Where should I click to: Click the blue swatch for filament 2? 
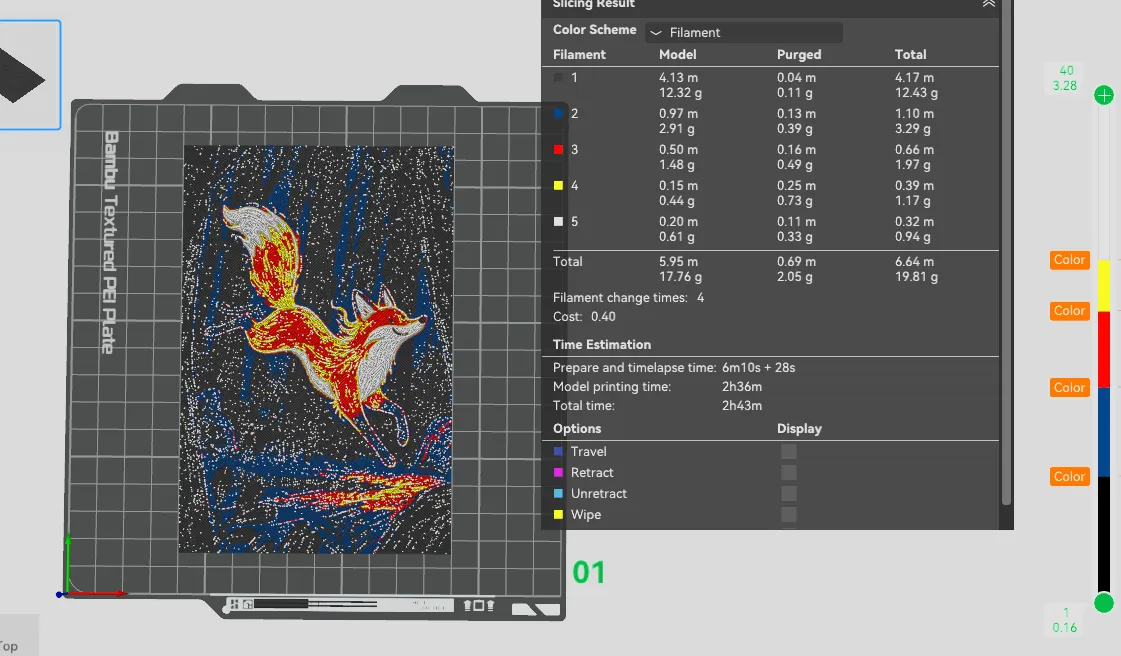(558, 113)
